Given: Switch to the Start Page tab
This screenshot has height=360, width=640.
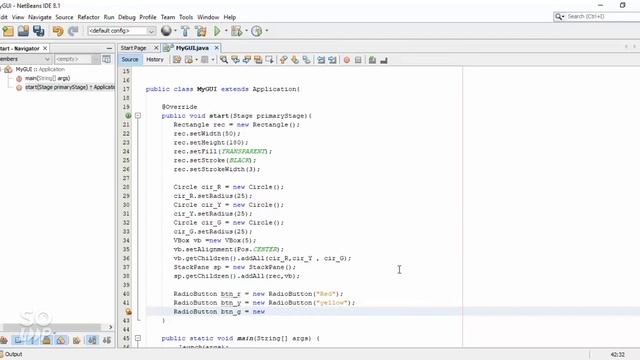Looking at the screenshot, I should pos(133,48).
